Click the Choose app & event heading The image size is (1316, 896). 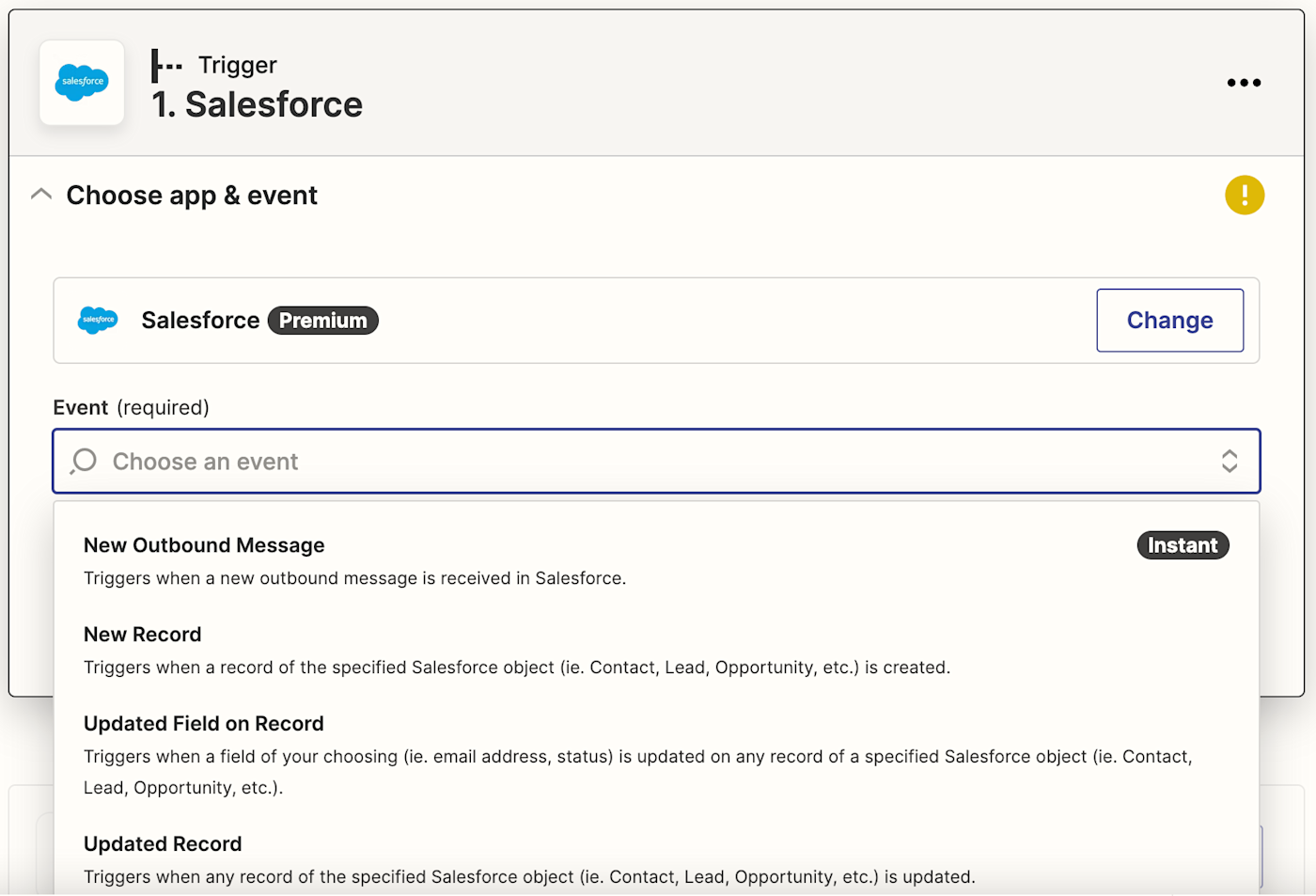192,195
